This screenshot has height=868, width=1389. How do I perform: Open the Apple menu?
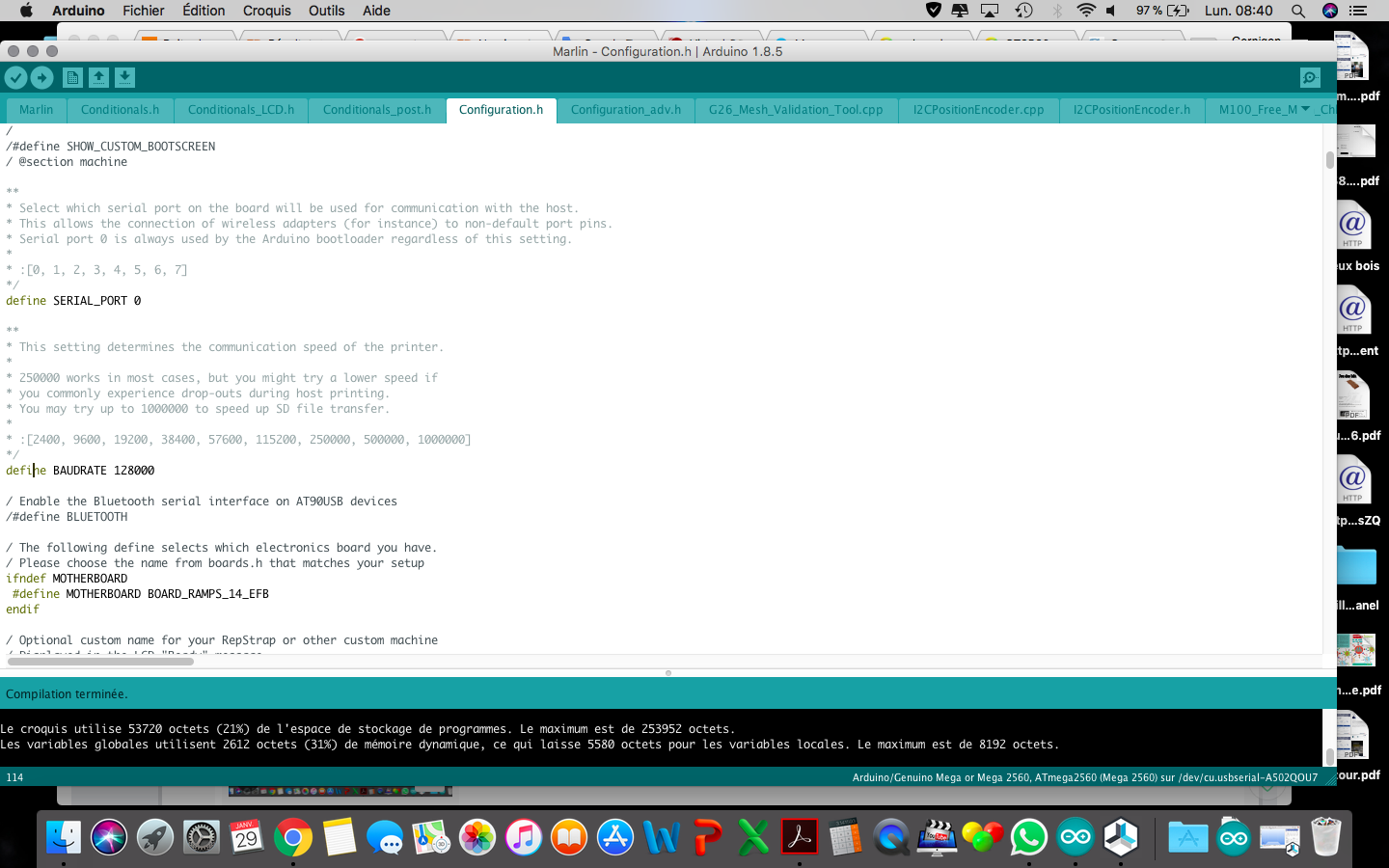click(26, 11)
